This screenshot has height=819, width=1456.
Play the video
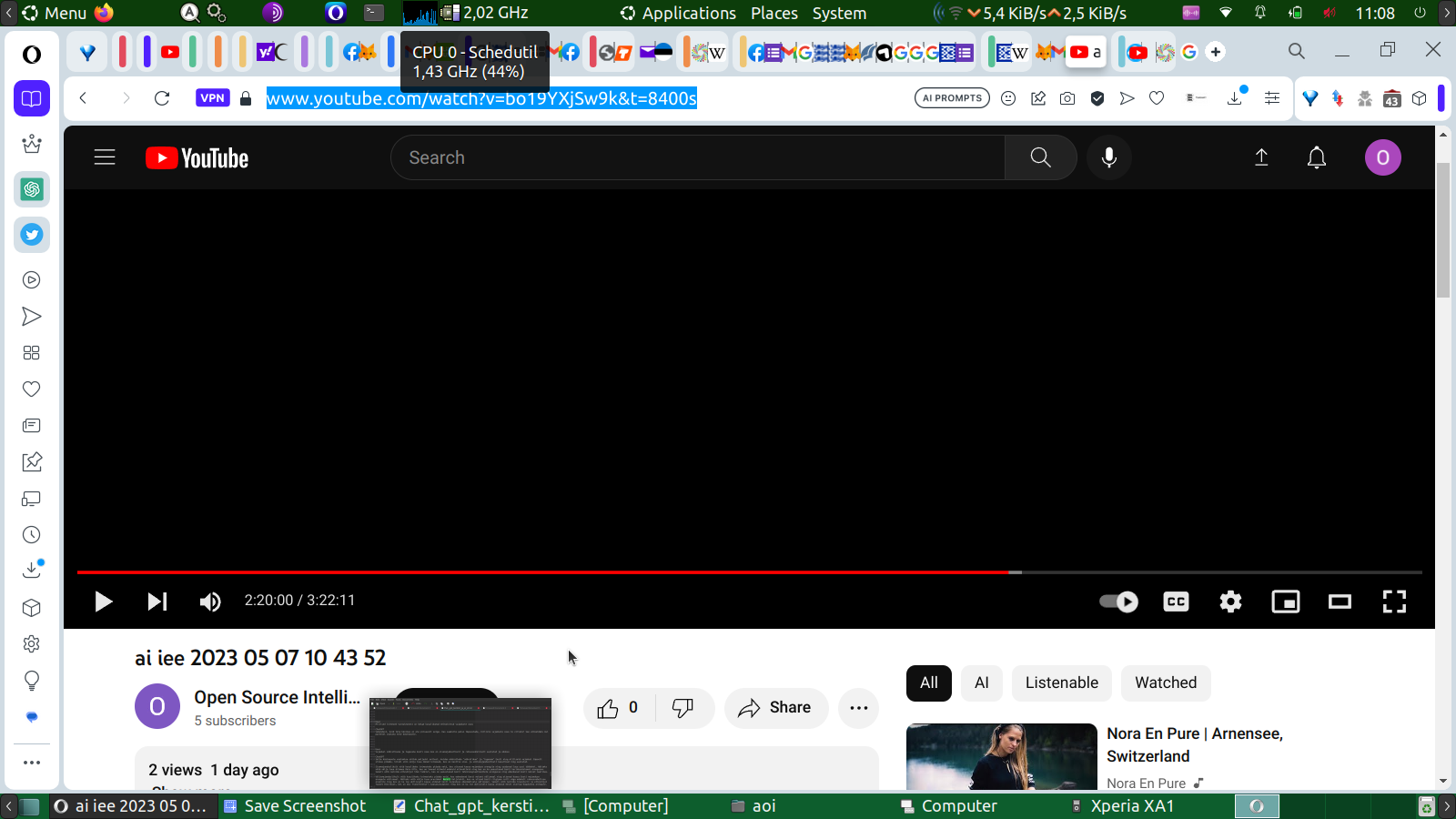point(103,602)
